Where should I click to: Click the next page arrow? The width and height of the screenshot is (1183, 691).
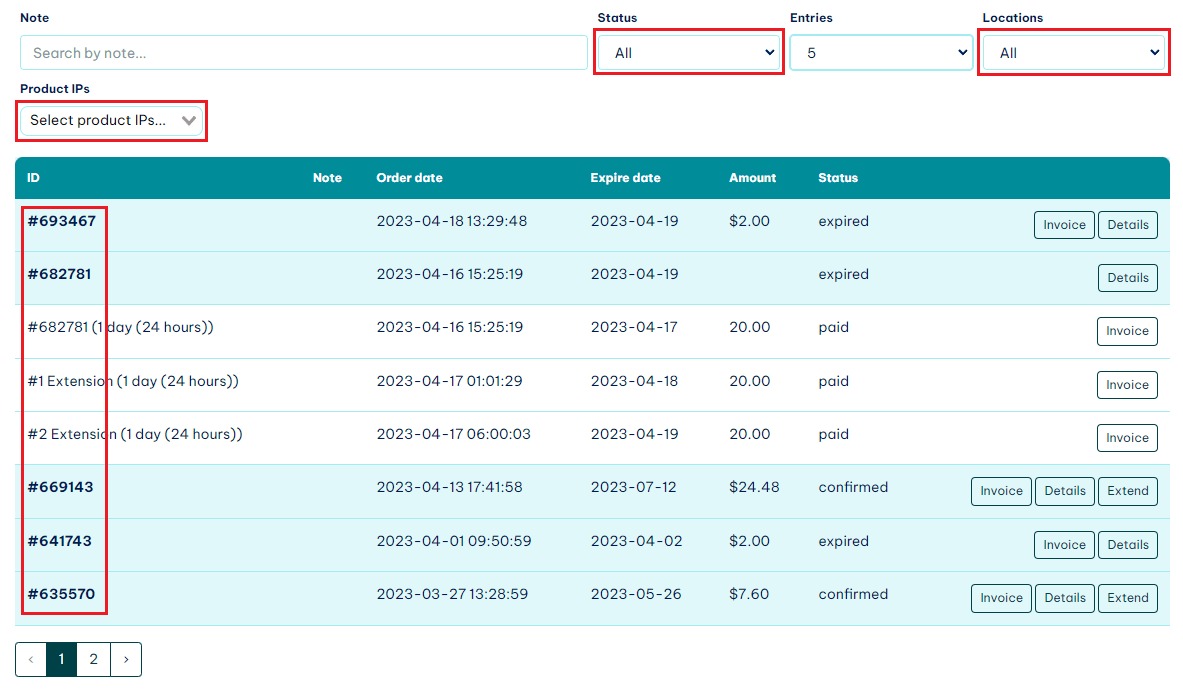pos(126,659)
